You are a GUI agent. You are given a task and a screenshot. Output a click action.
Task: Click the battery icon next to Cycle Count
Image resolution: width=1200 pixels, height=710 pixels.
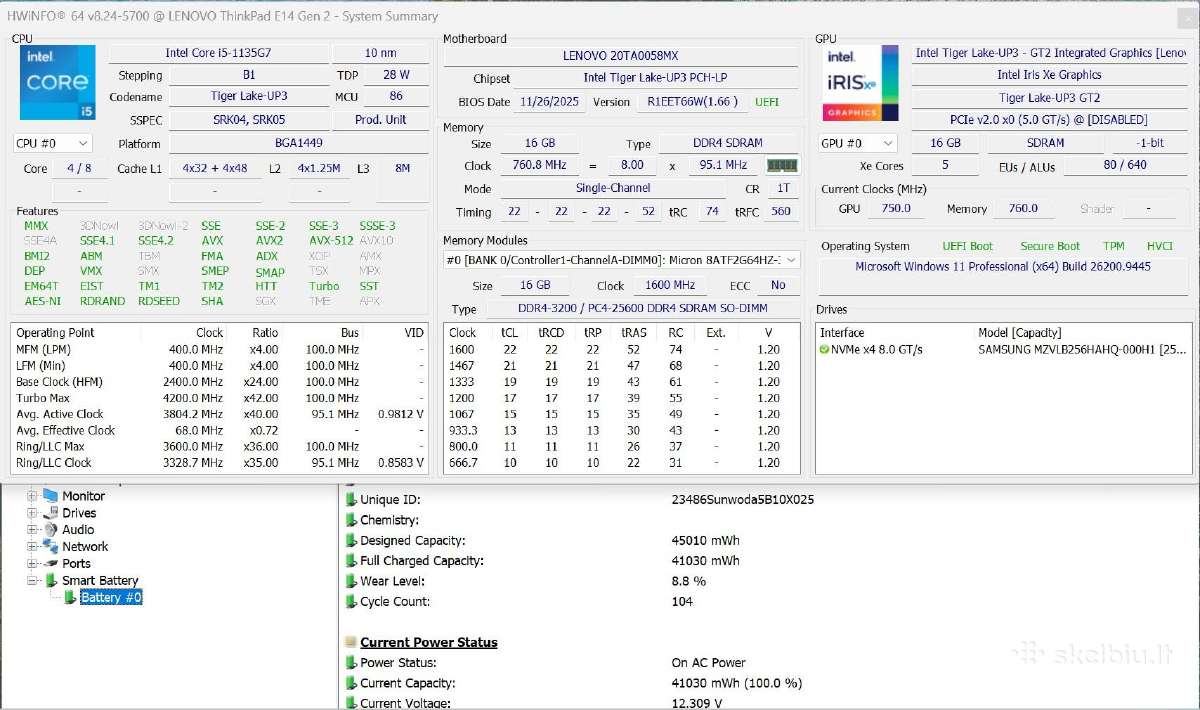(x=351, y=602)
